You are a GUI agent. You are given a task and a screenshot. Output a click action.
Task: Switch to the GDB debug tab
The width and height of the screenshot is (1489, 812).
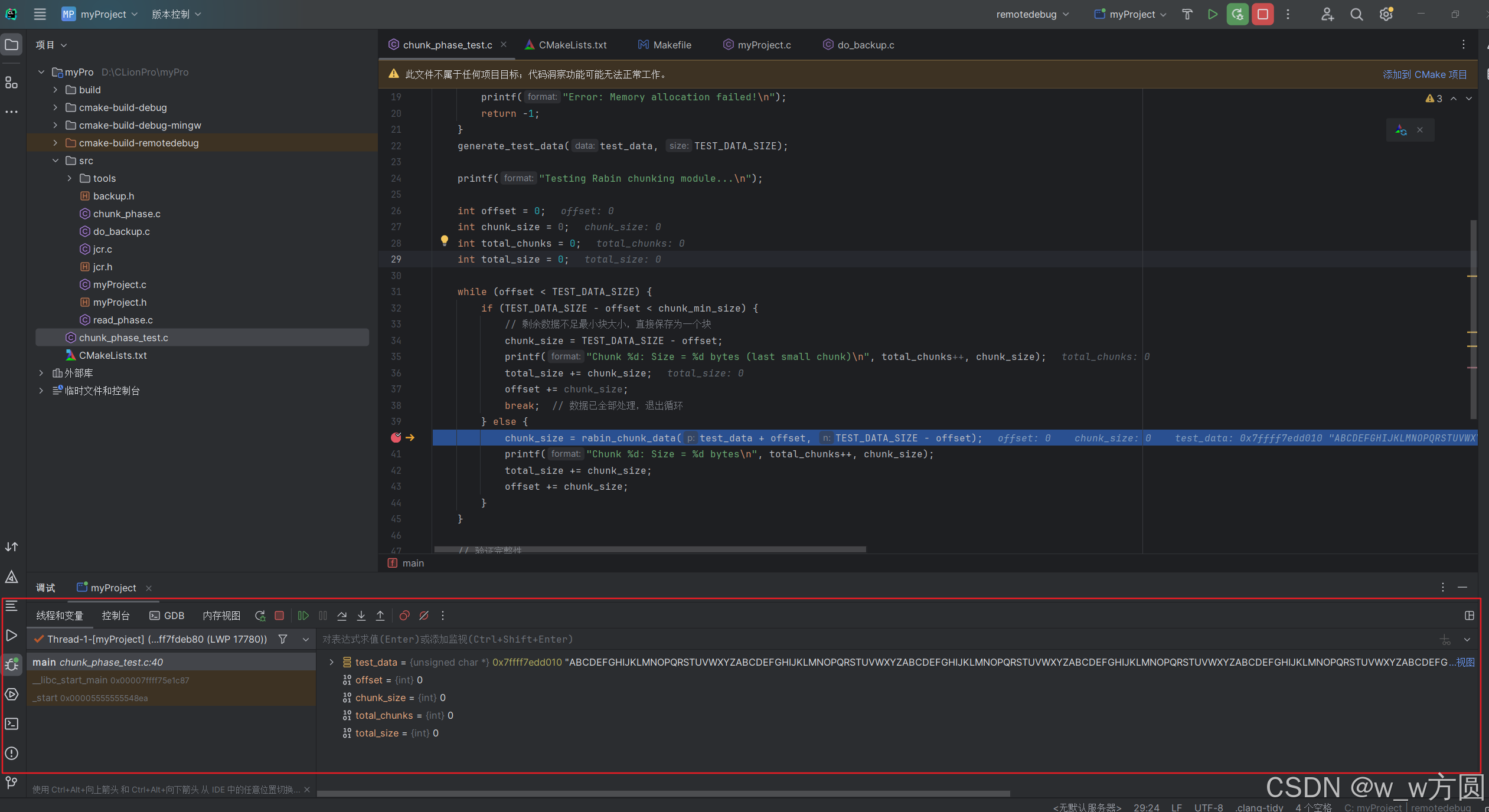pos(167,615)
